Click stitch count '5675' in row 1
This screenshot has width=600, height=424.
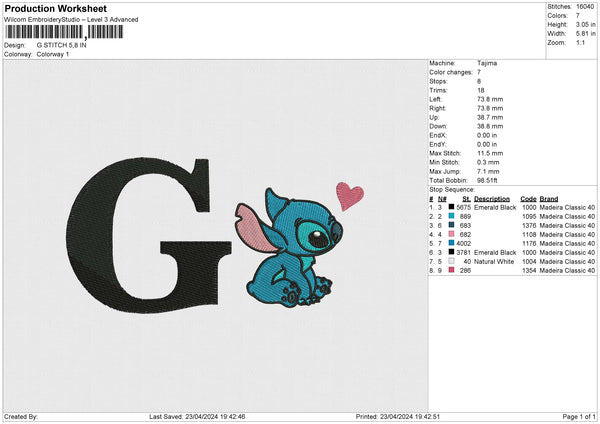tap(463, 207)
